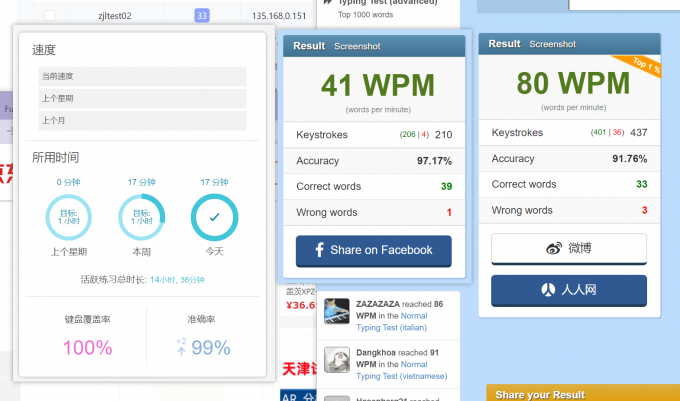Click the up arrow beside 99% accuracy

pyautogui.click(x=181, y=350)
